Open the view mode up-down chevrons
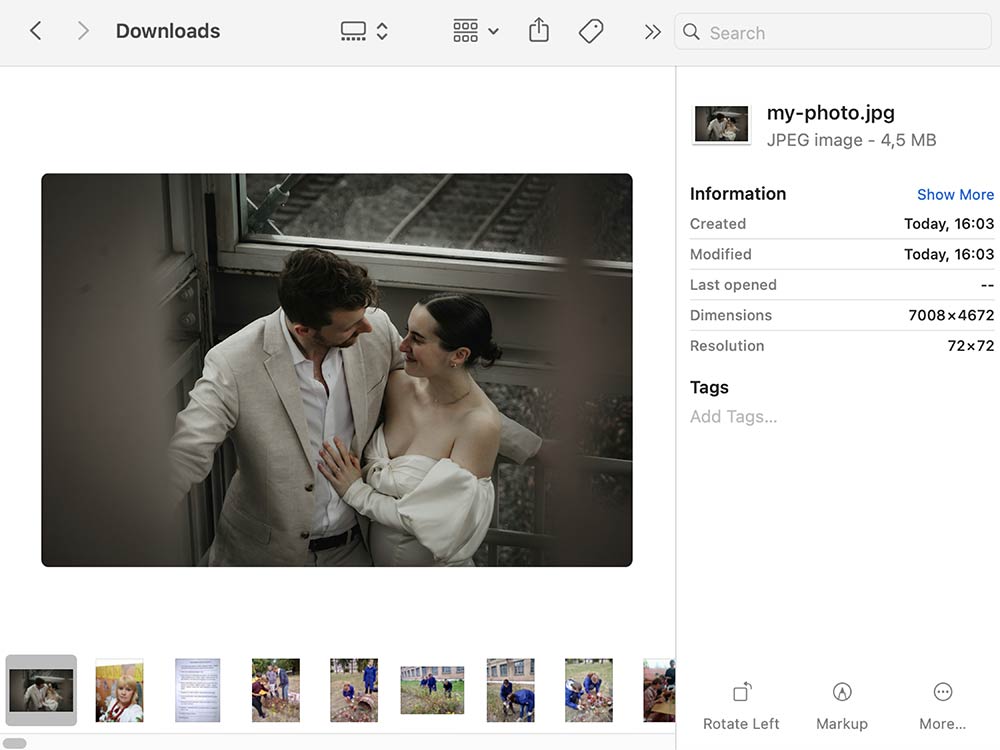This screenshot has height=750, width=1000. [x=382, y=31]
